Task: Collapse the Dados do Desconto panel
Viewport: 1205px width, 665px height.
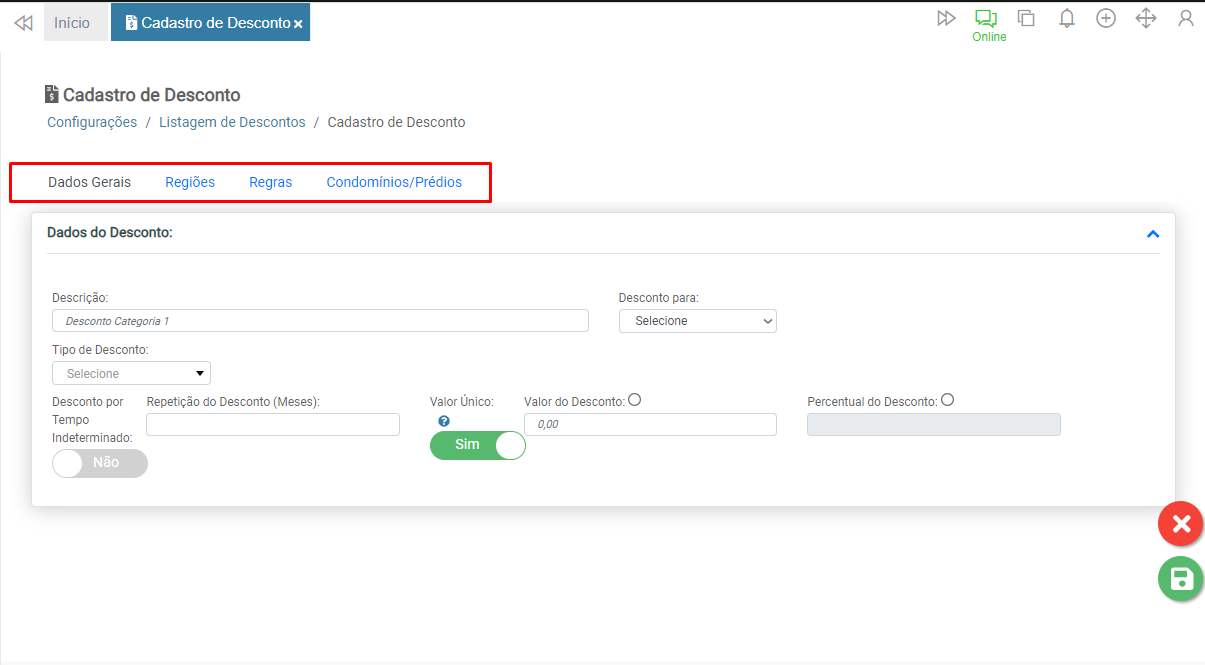Action: point(1153,234)
